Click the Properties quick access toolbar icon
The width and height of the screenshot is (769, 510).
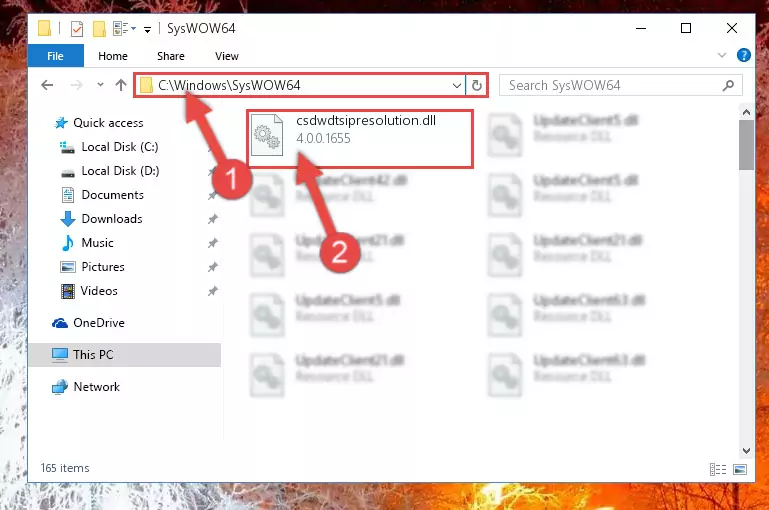click(77, 29)
